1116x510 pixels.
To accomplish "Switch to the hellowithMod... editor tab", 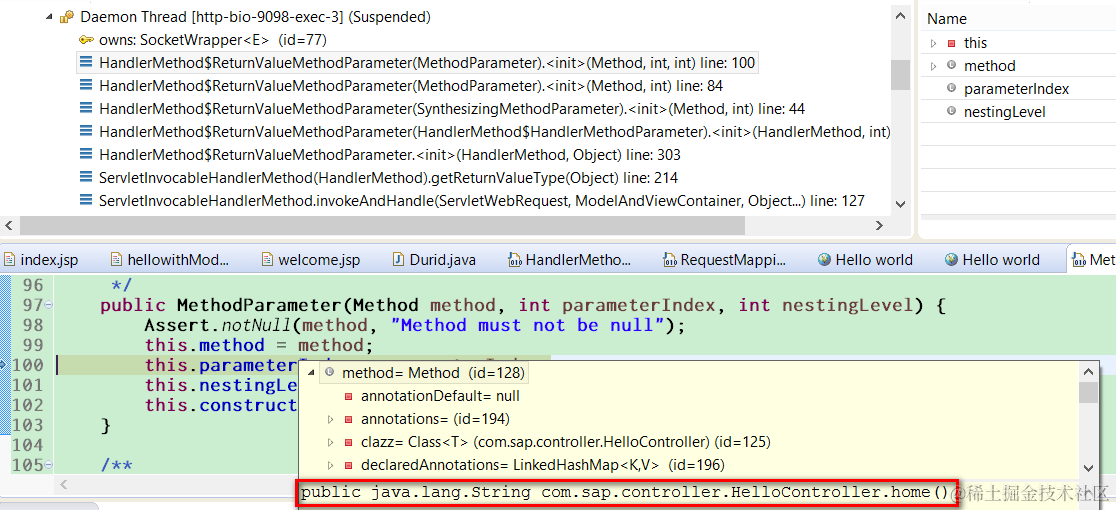I will coord(171,260).
